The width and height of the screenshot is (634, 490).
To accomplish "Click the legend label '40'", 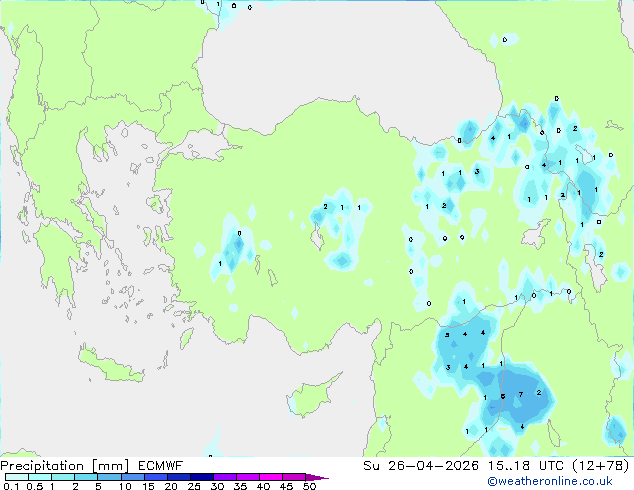I will coord(263,486).
